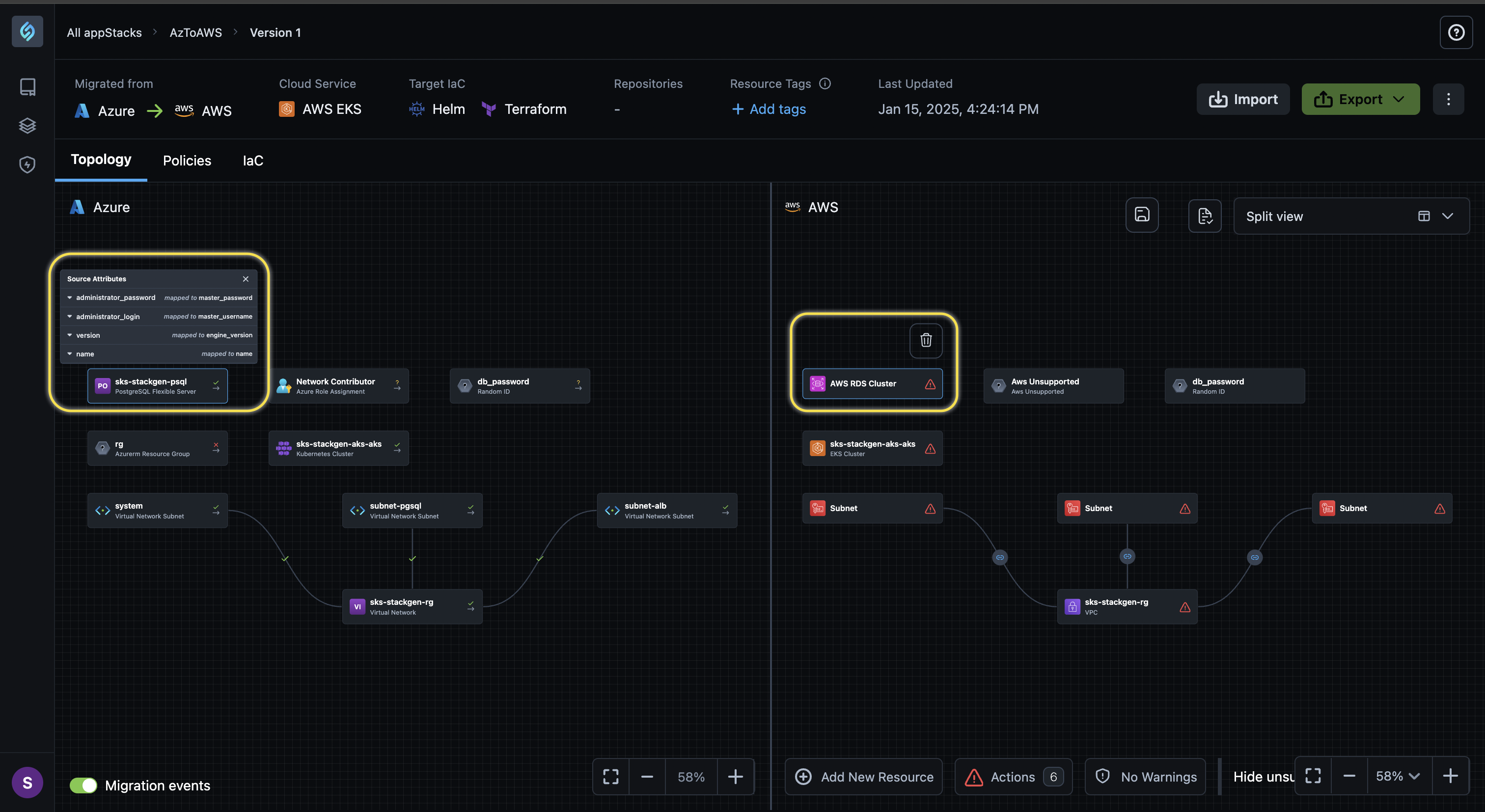
Task: Select the AWS db_password Random ID node
Action: coord(1235,386)
